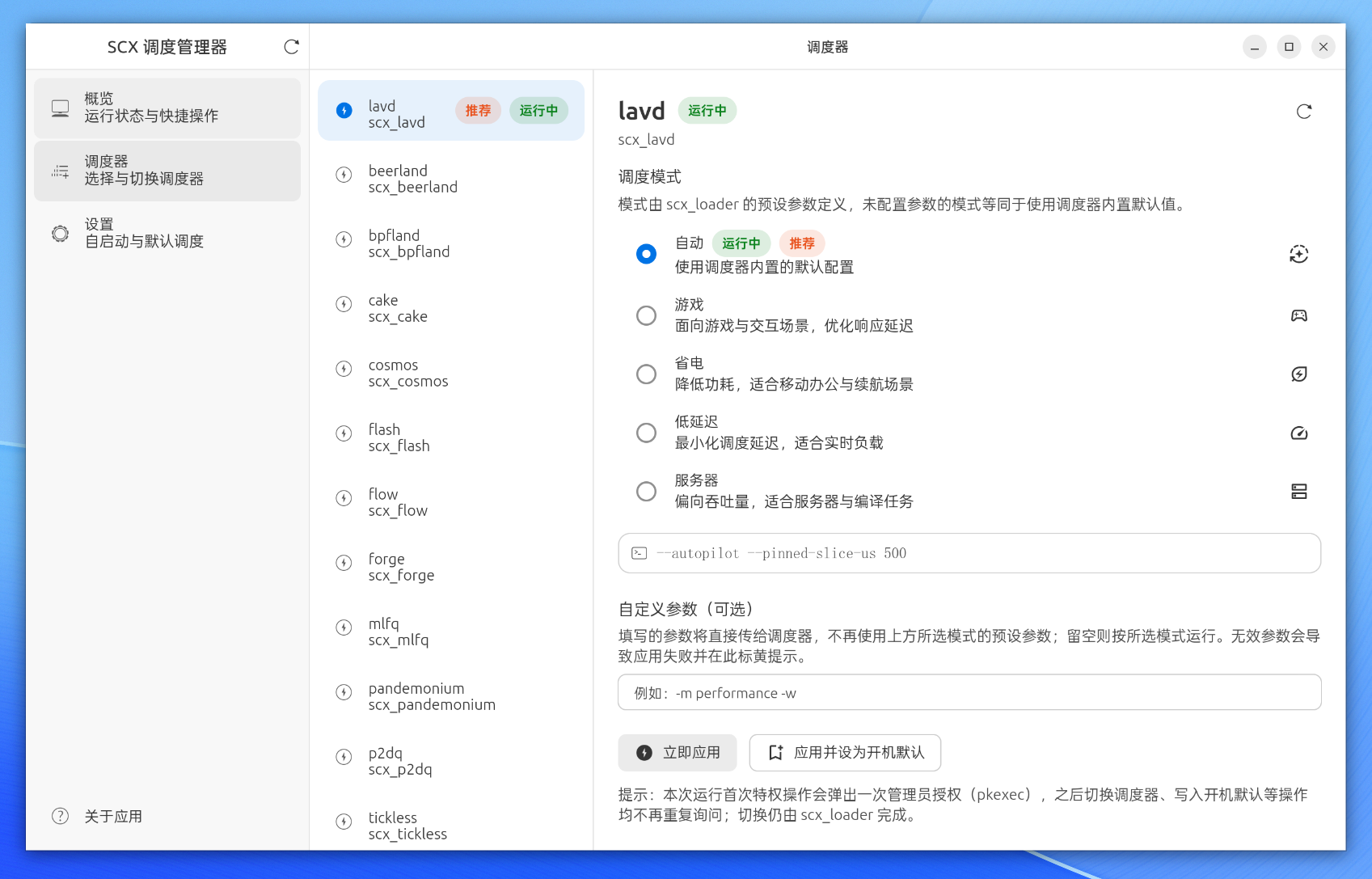Image resolution: width=1372 pixels, height=879 pixels.
Task: Open 设置 for autostart and default scheduler
Action: click(x=167, y=233)
